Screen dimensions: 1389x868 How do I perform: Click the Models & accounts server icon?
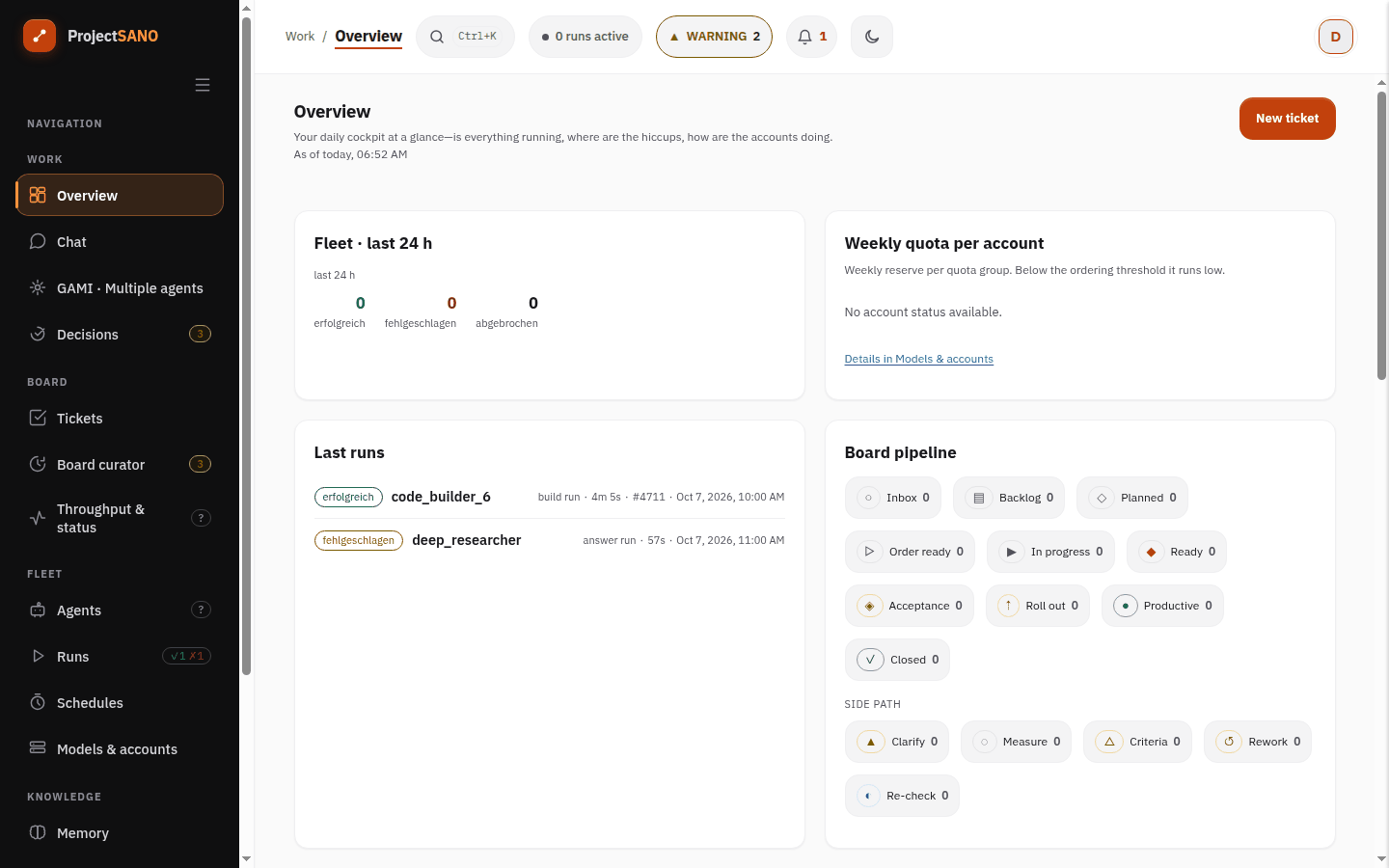38,748
